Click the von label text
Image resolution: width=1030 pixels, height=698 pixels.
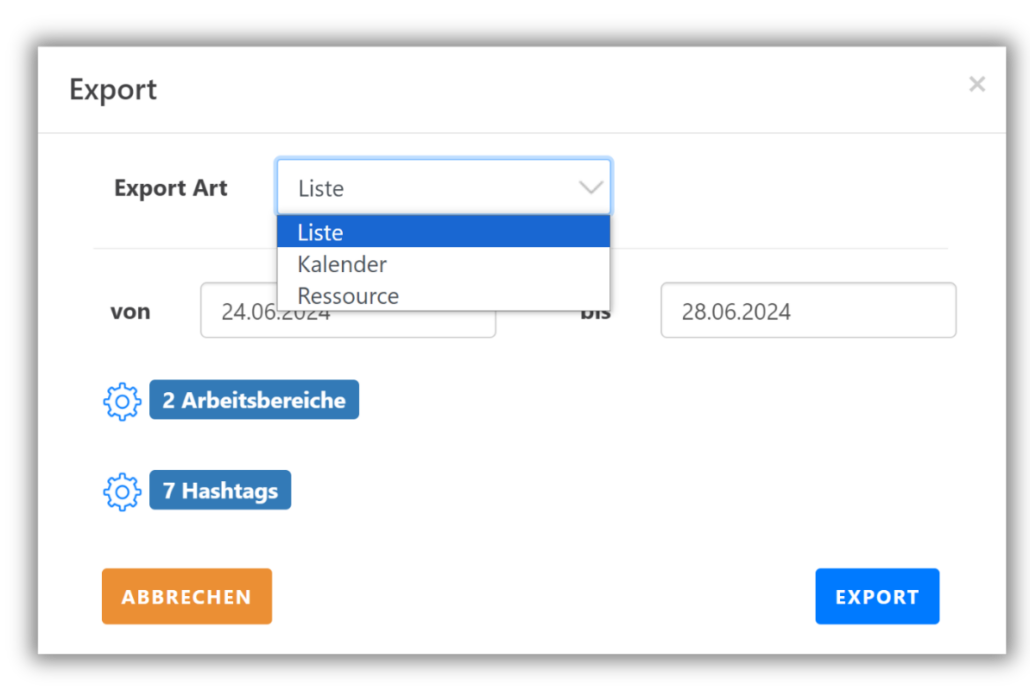coord(130,311)
